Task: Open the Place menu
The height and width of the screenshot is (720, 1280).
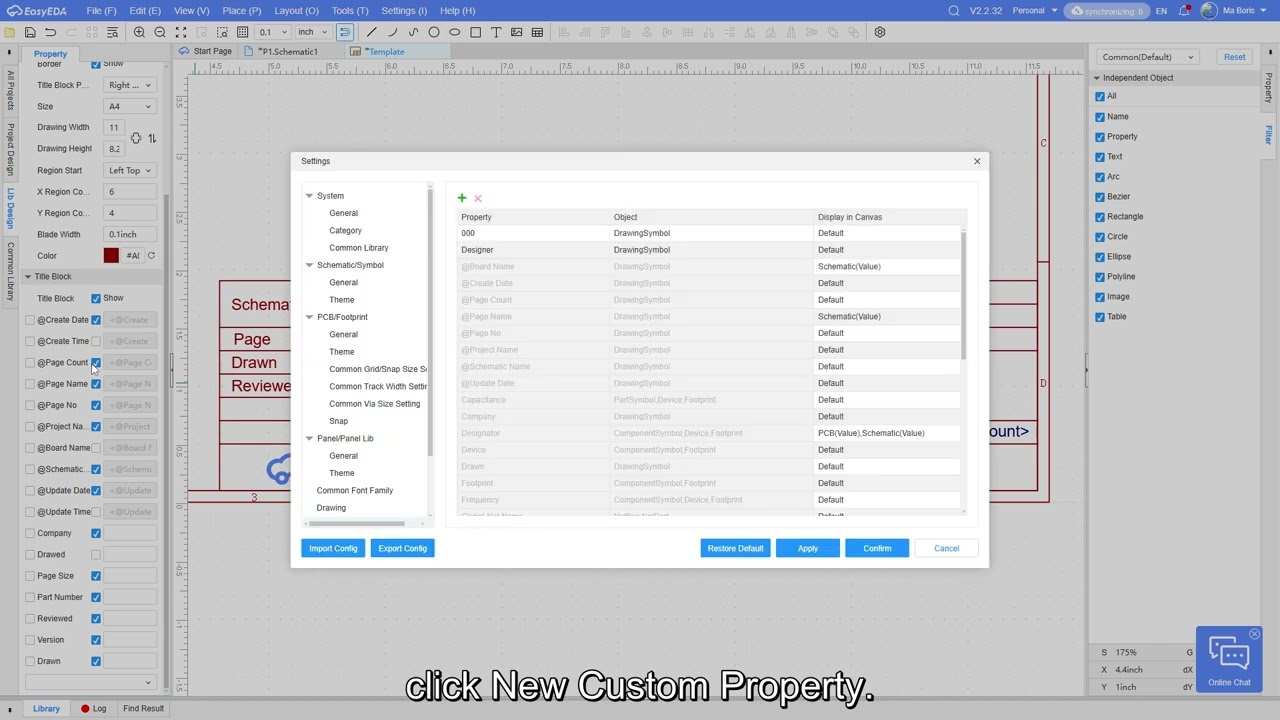Action: coord(242,10)
